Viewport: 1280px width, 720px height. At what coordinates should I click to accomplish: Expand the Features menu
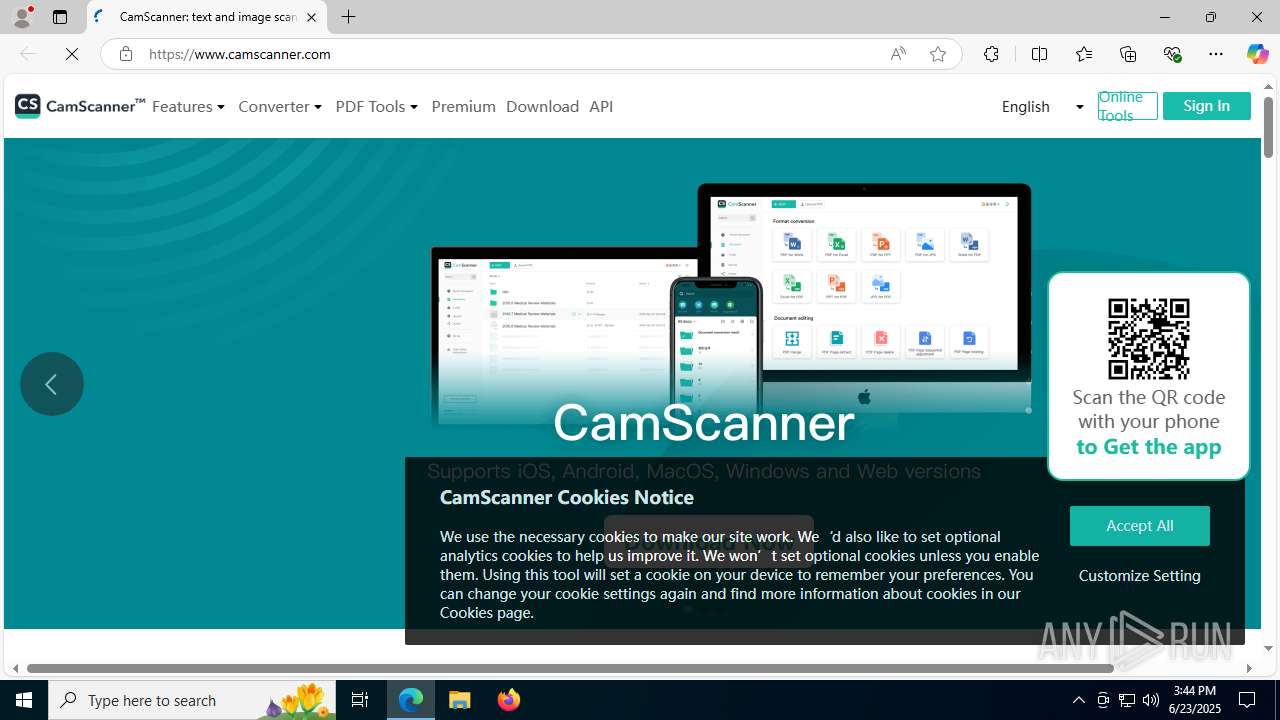point(188,106)
